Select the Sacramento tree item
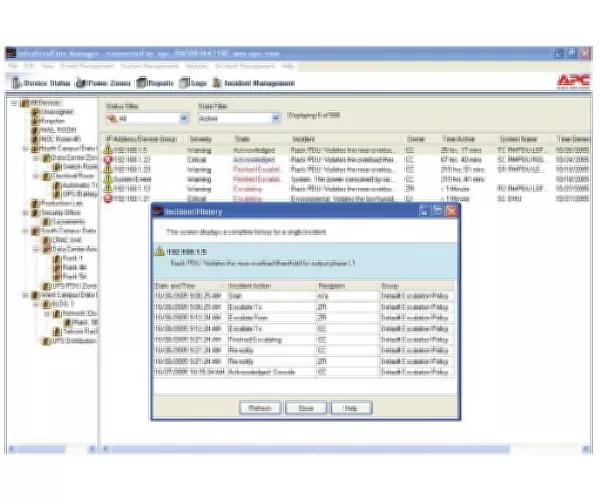 (x=68, y=221)
